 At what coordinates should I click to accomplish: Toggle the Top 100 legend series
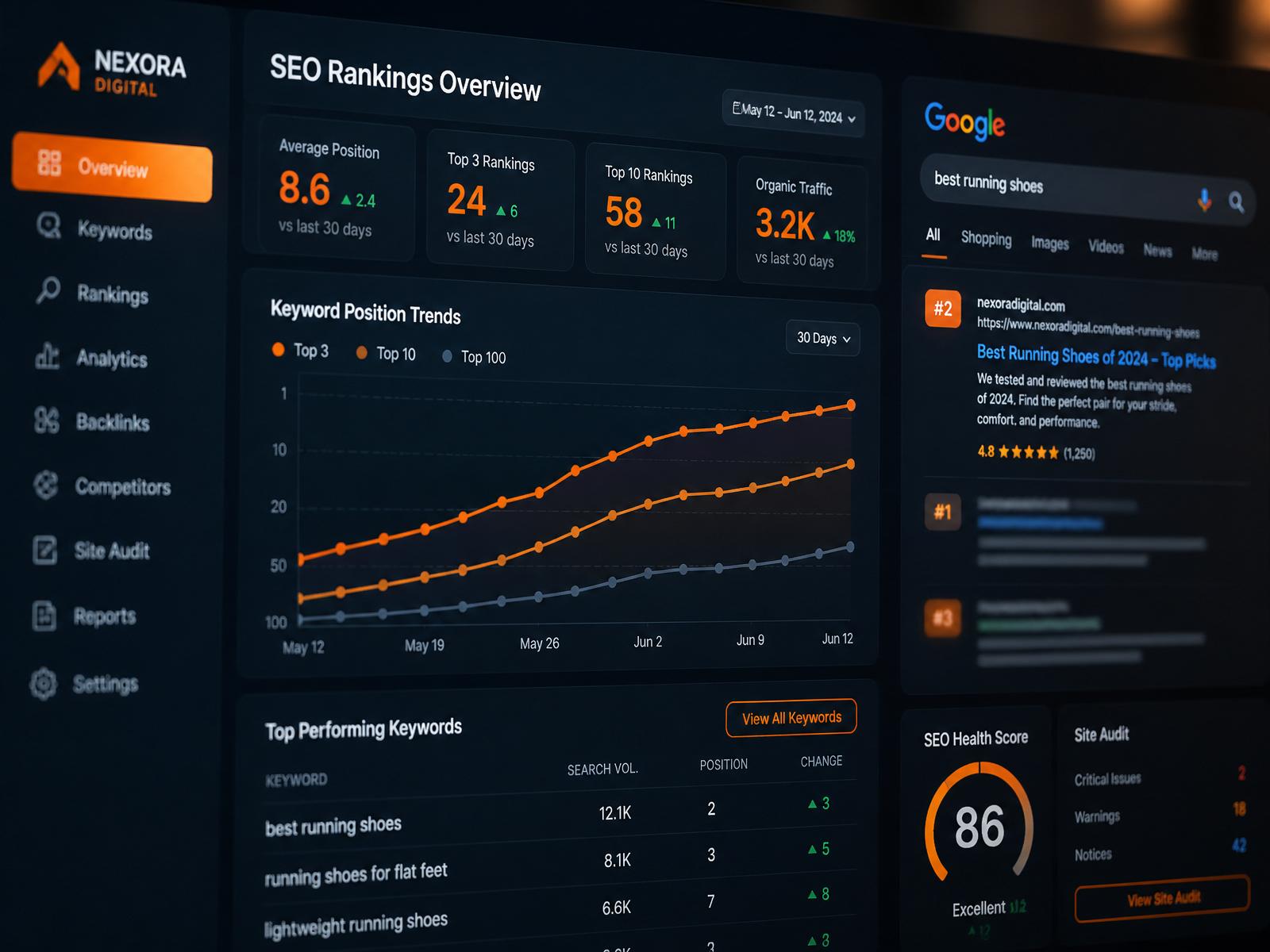[474, 357]
